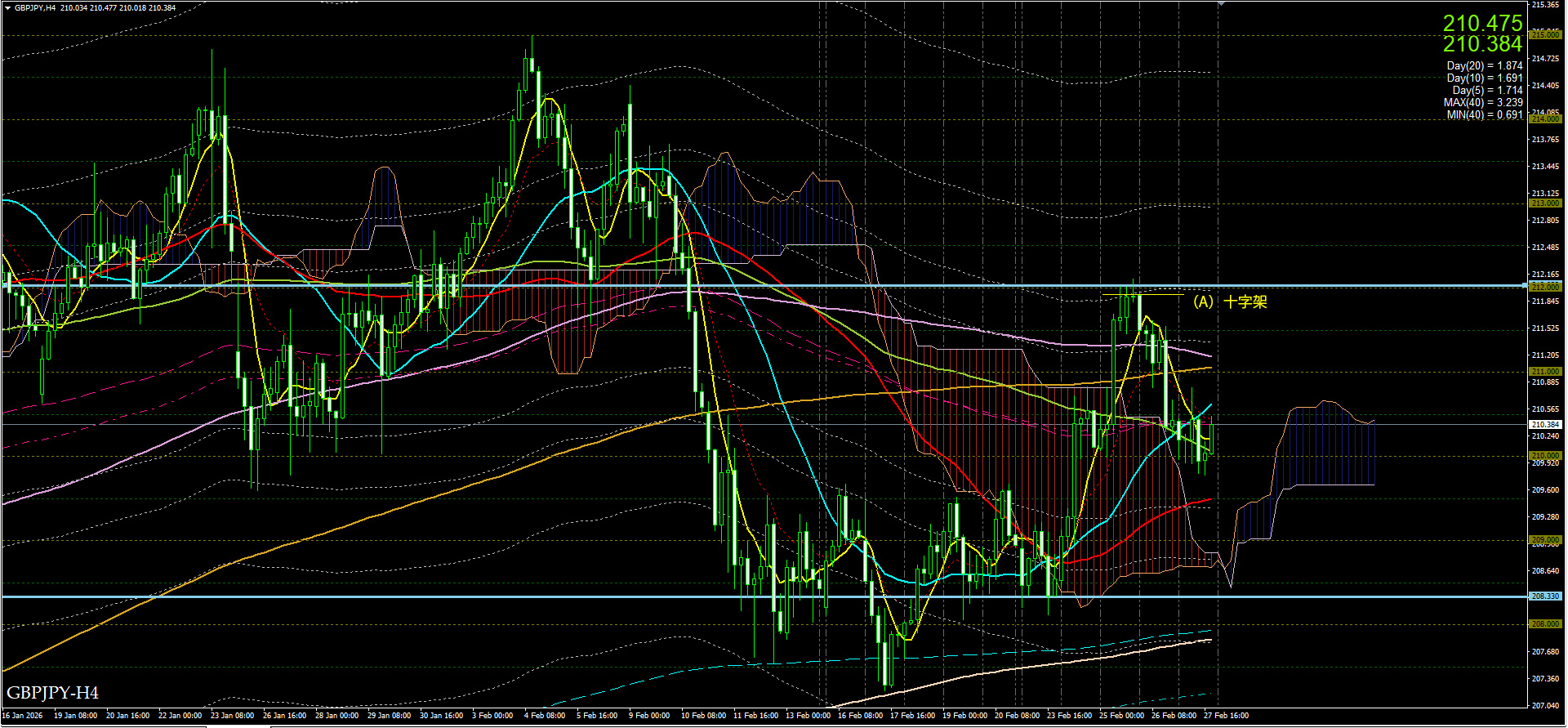Click the 214.000 highlighted price level tag
The width and height of the screenshot is (1568, 728).
pyautogui.click(x=1545, y=119)
